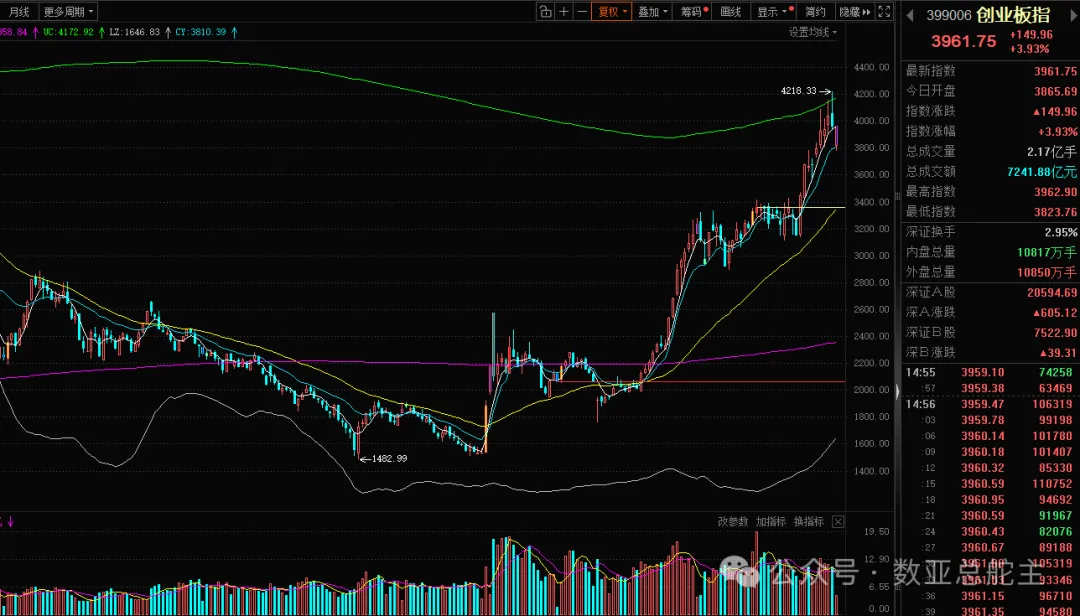
Task: Zoom in chart with plus icon
Action: 564,12
